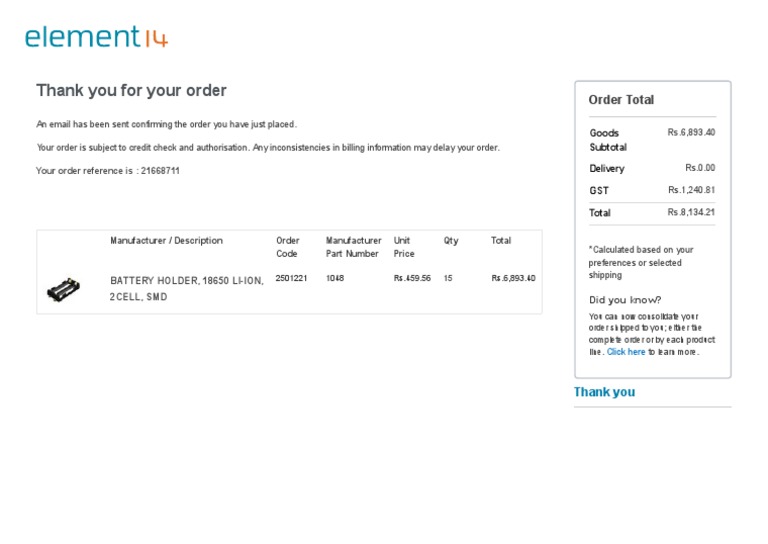Click the Manufacturer Part Number column header
The height and width of the screenshot is (544, 768).
(353, 247)
